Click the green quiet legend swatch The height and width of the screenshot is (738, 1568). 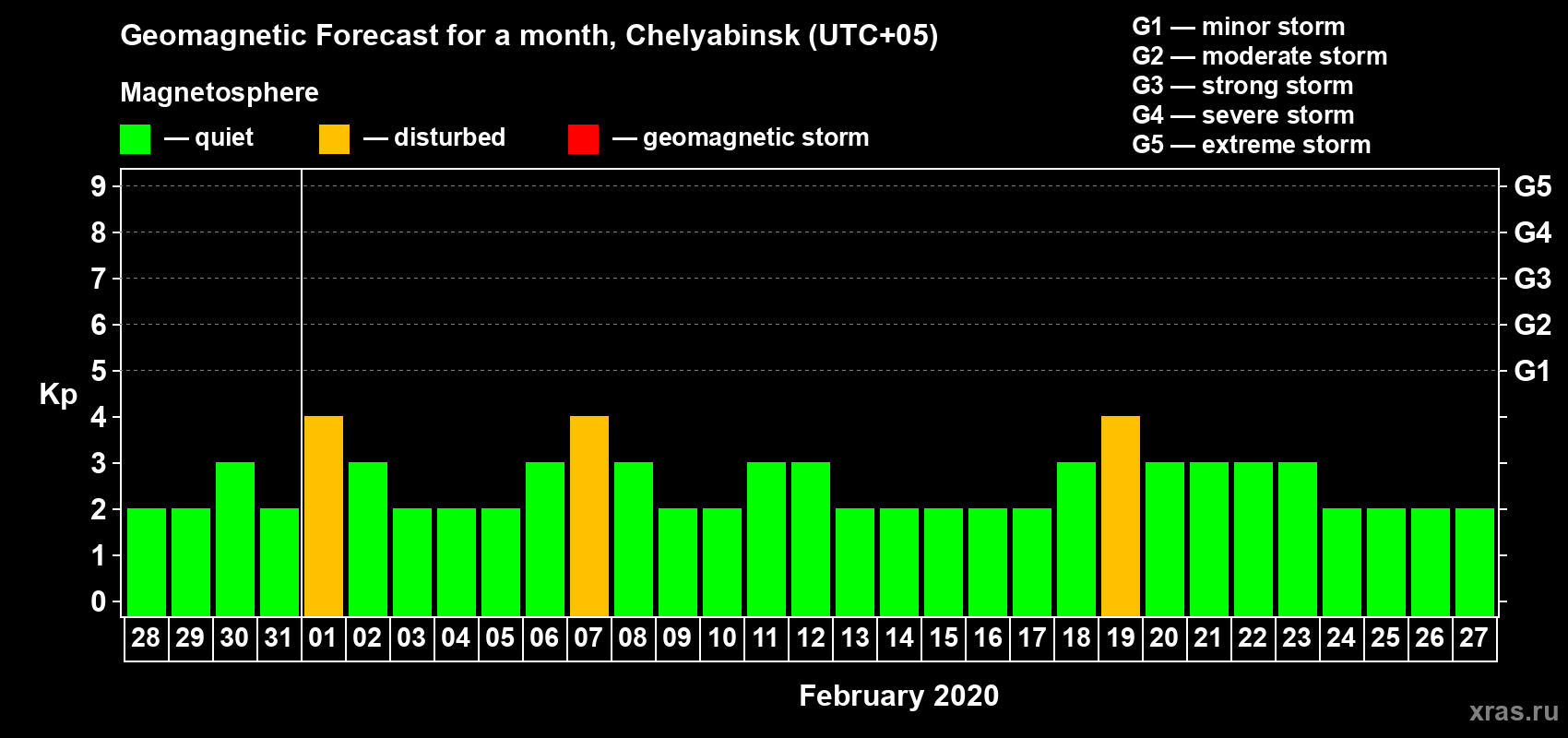136,139
